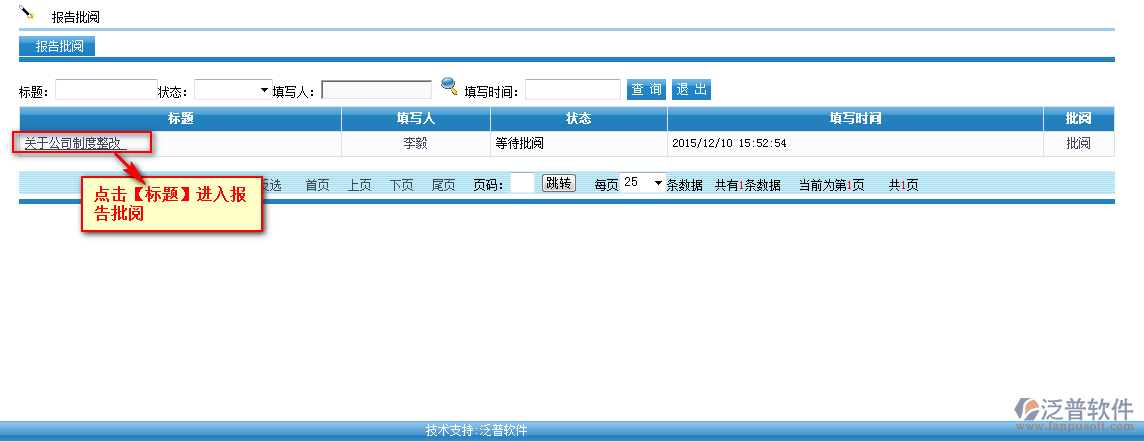The height and width of the screenshot is (442, 1144).
Task: Click the magnifier icon beside 填写人 field
Action: (449, 87)
